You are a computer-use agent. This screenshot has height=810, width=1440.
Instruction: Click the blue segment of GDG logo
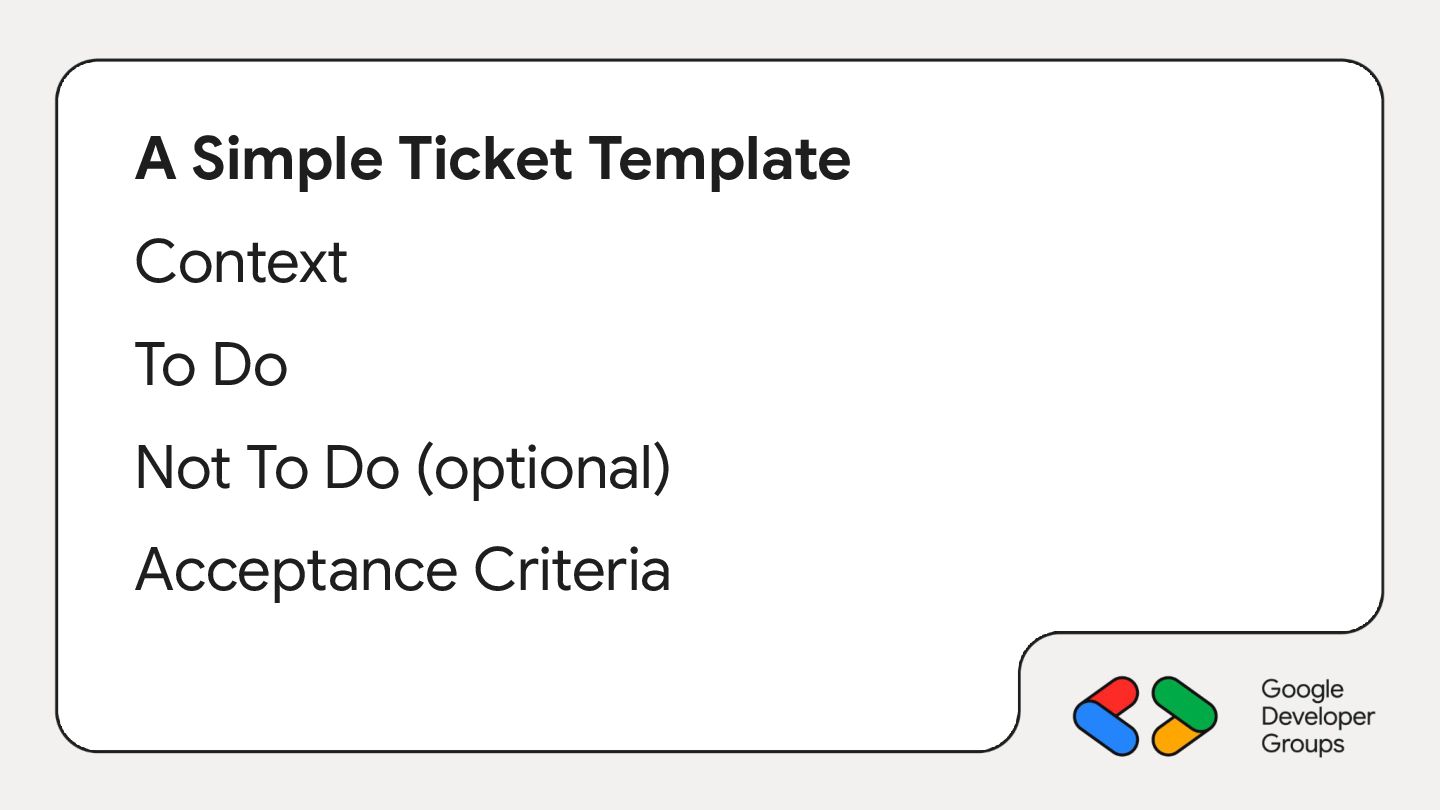(x=1106, y=728)
